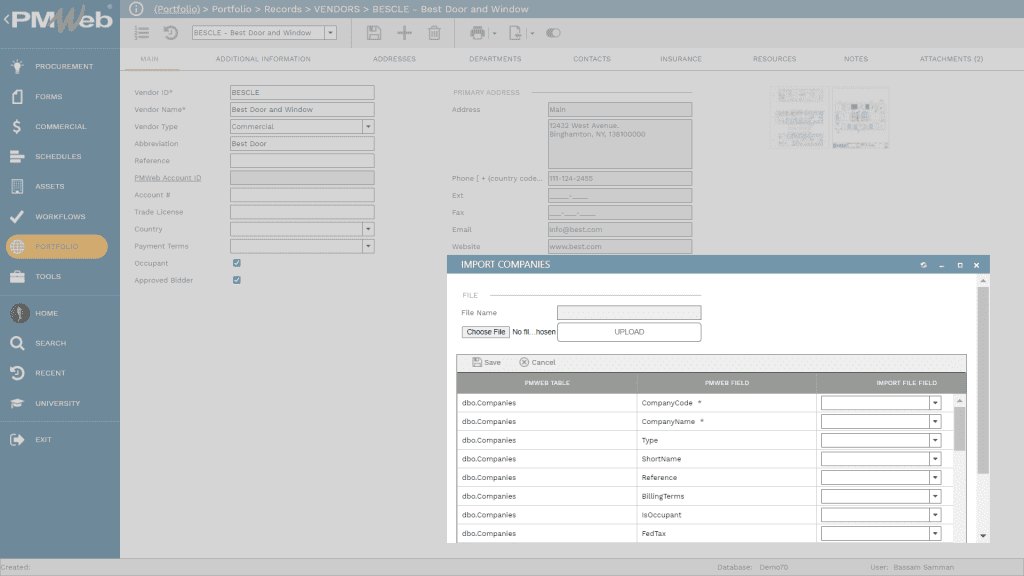The image size is (1024, 576).
Task: Click the Import Companies dialog vertical scrollbar
Action: [x=983, y=379]
